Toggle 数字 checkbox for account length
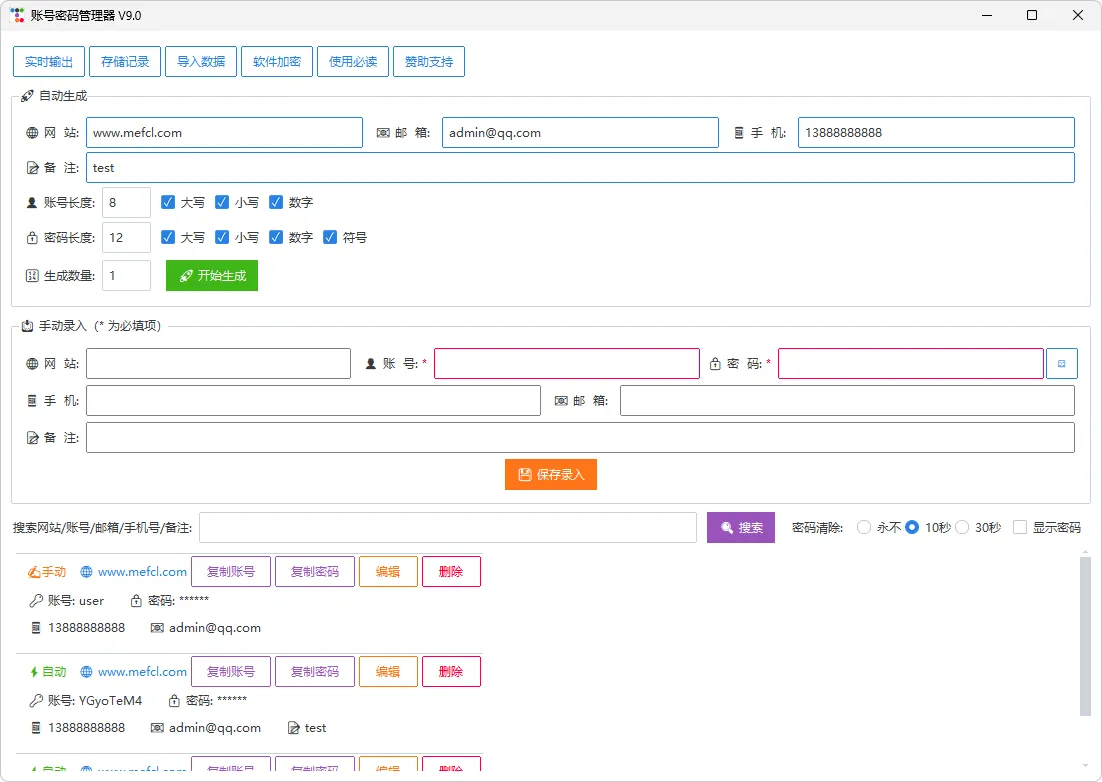 tap(276, 202)
